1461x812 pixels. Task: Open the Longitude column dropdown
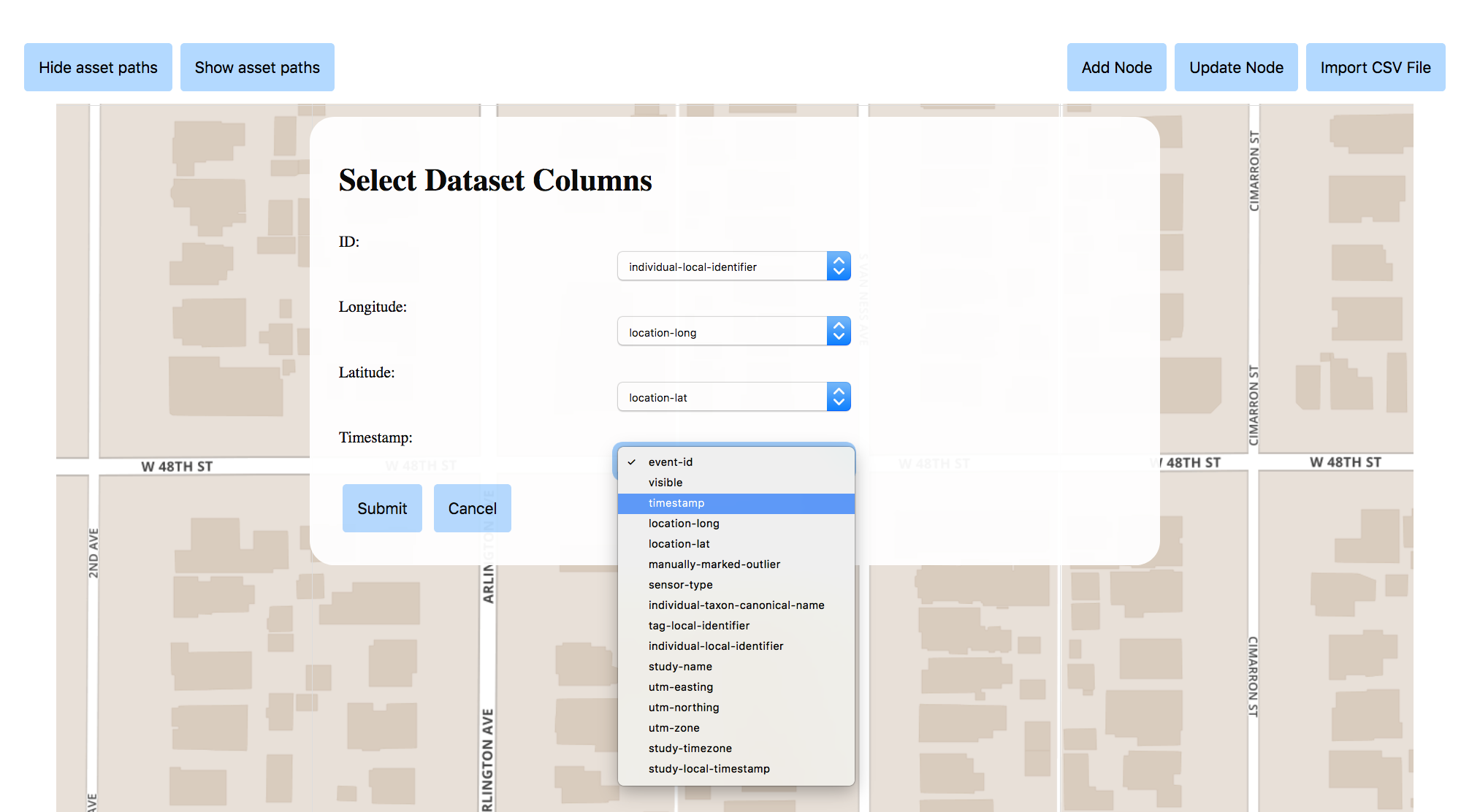pyautogui.click(x=733, y=332)
